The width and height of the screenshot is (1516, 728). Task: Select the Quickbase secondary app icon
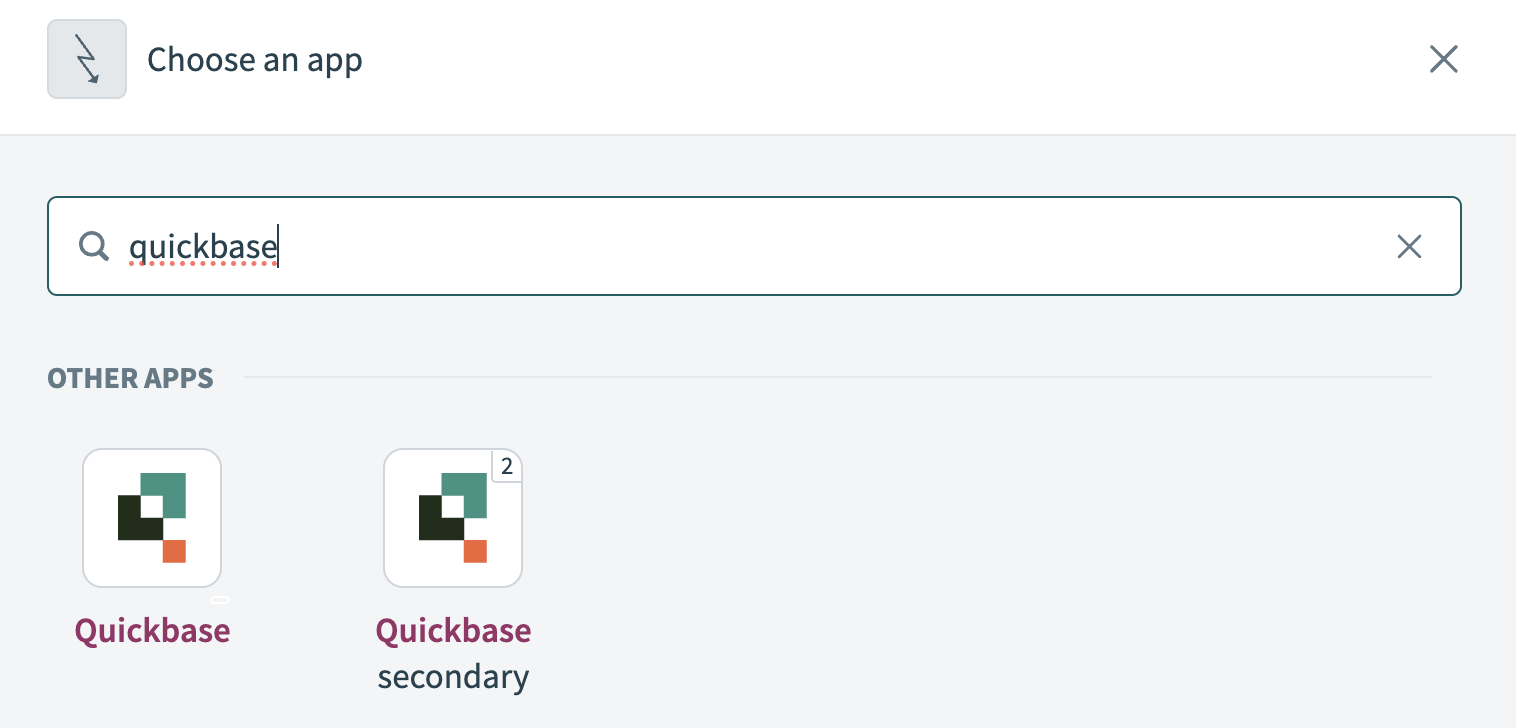tap(453, 517)
